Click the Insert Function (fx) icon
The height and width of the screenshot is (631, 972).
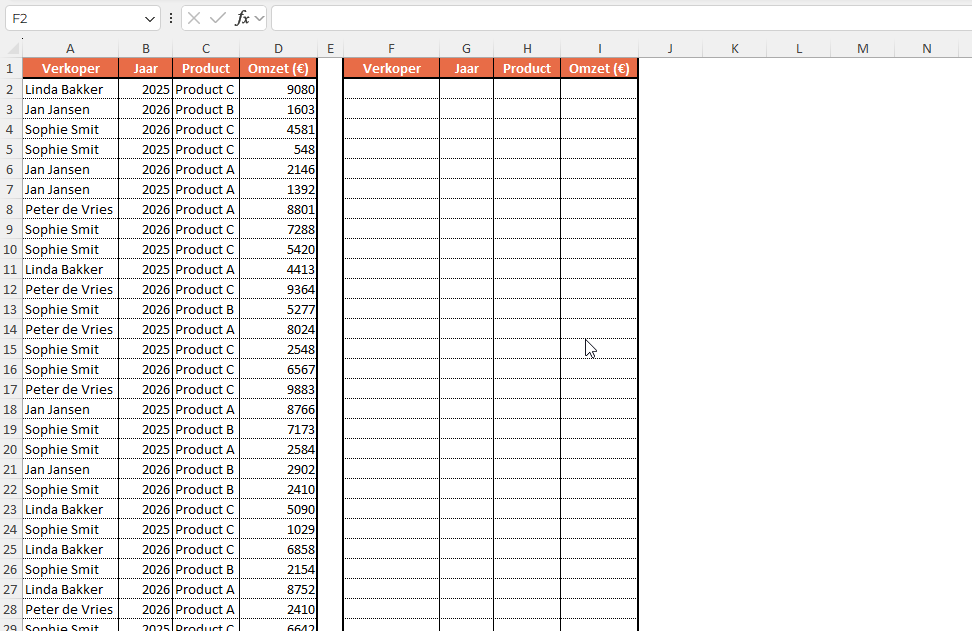point(242,17)
